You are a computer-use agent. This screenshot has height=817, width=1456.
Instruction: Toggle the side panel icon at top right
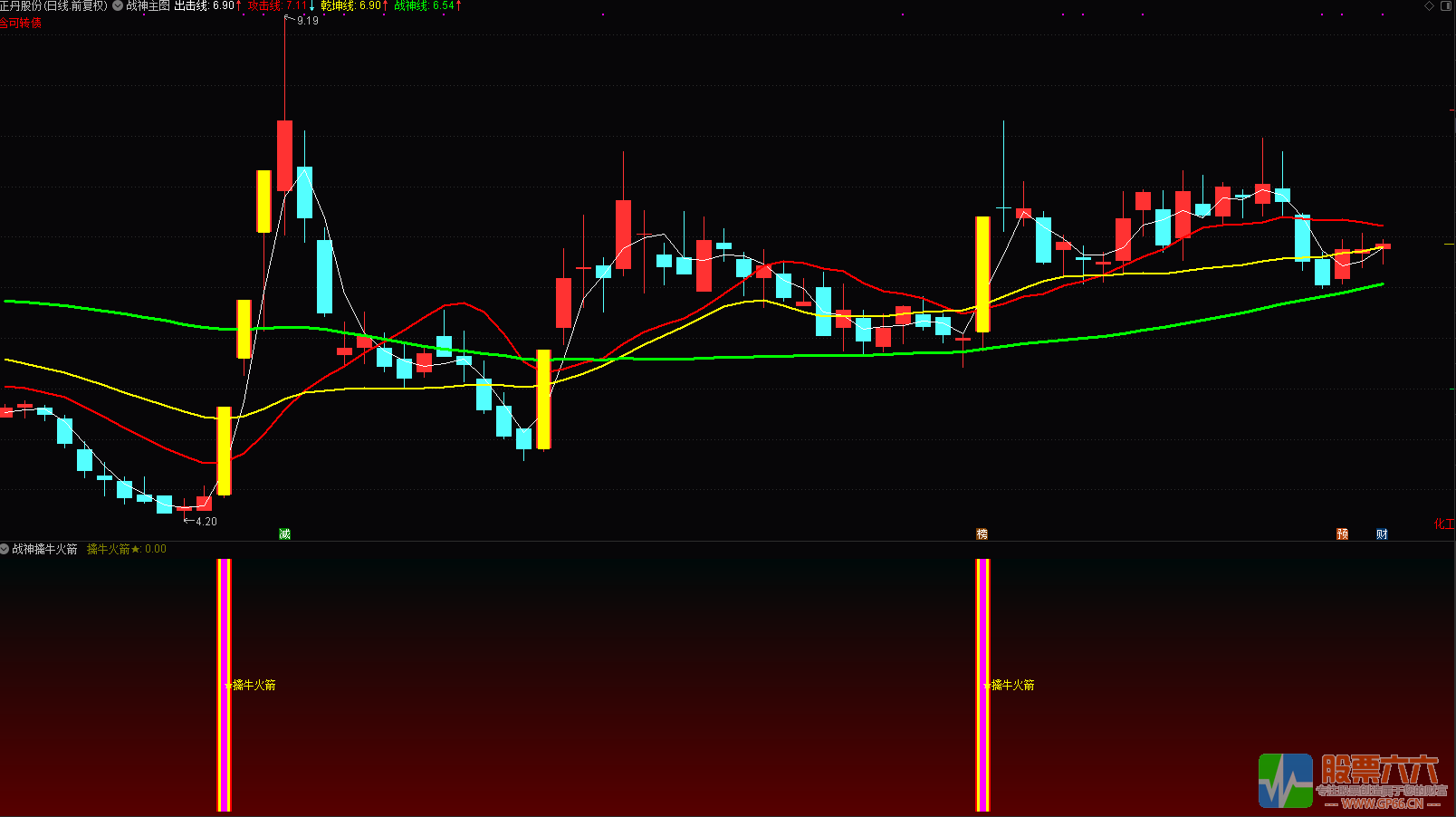pos(1444,5)
